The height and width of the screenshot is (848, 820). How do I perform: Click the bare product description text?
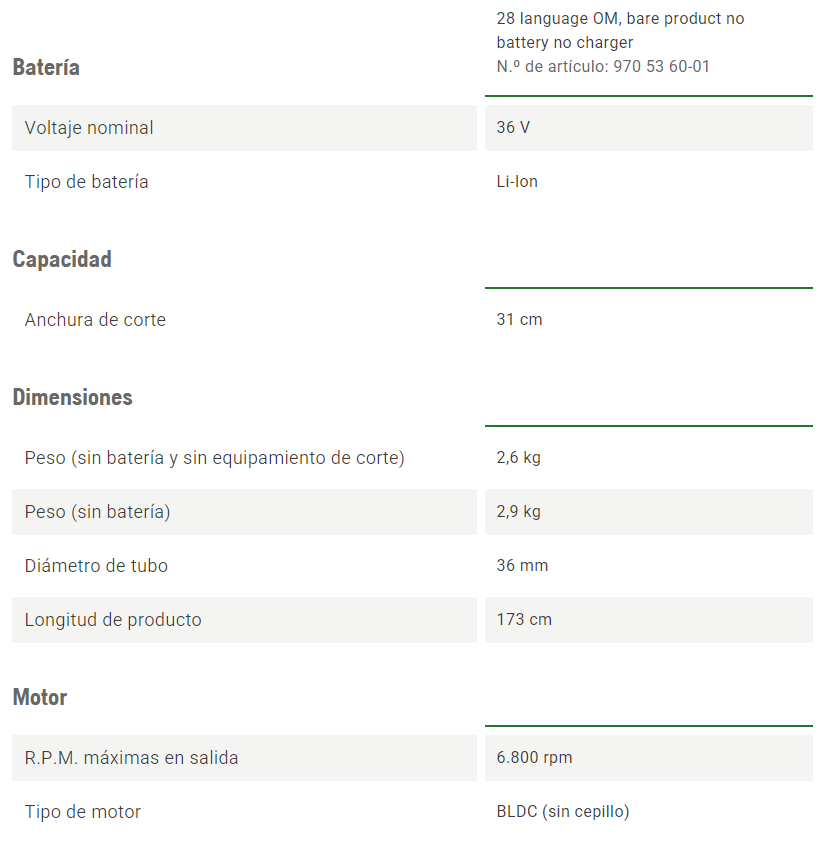coord(620,30)
